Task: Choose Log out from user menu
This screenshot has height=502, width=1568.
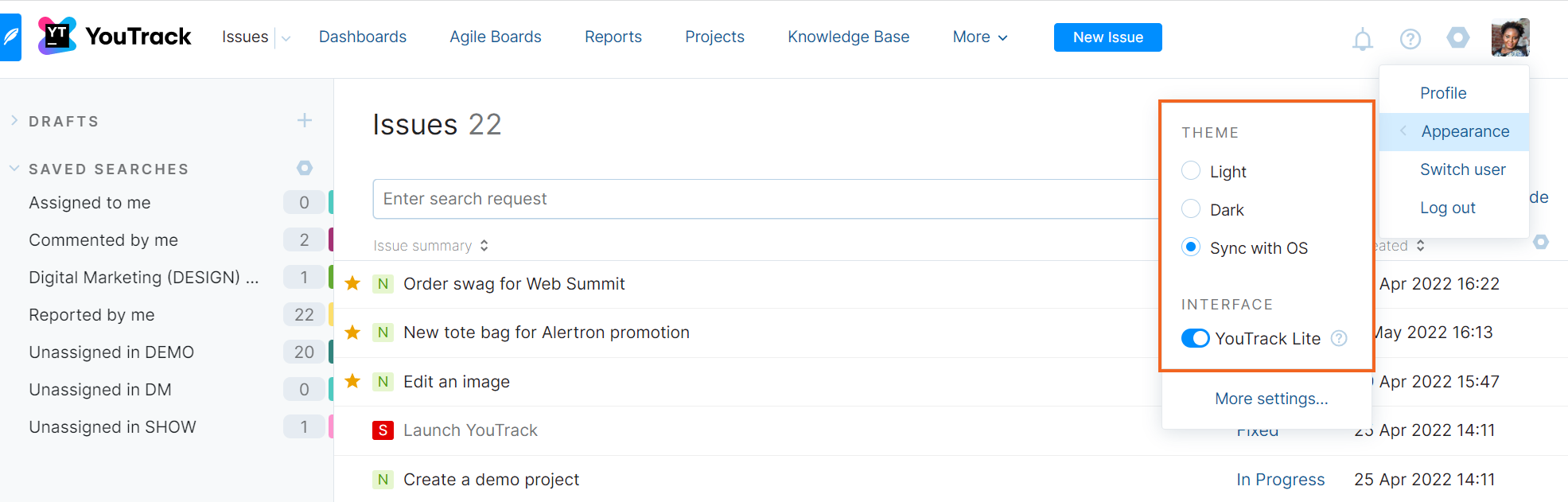Action: (1447, 208)
